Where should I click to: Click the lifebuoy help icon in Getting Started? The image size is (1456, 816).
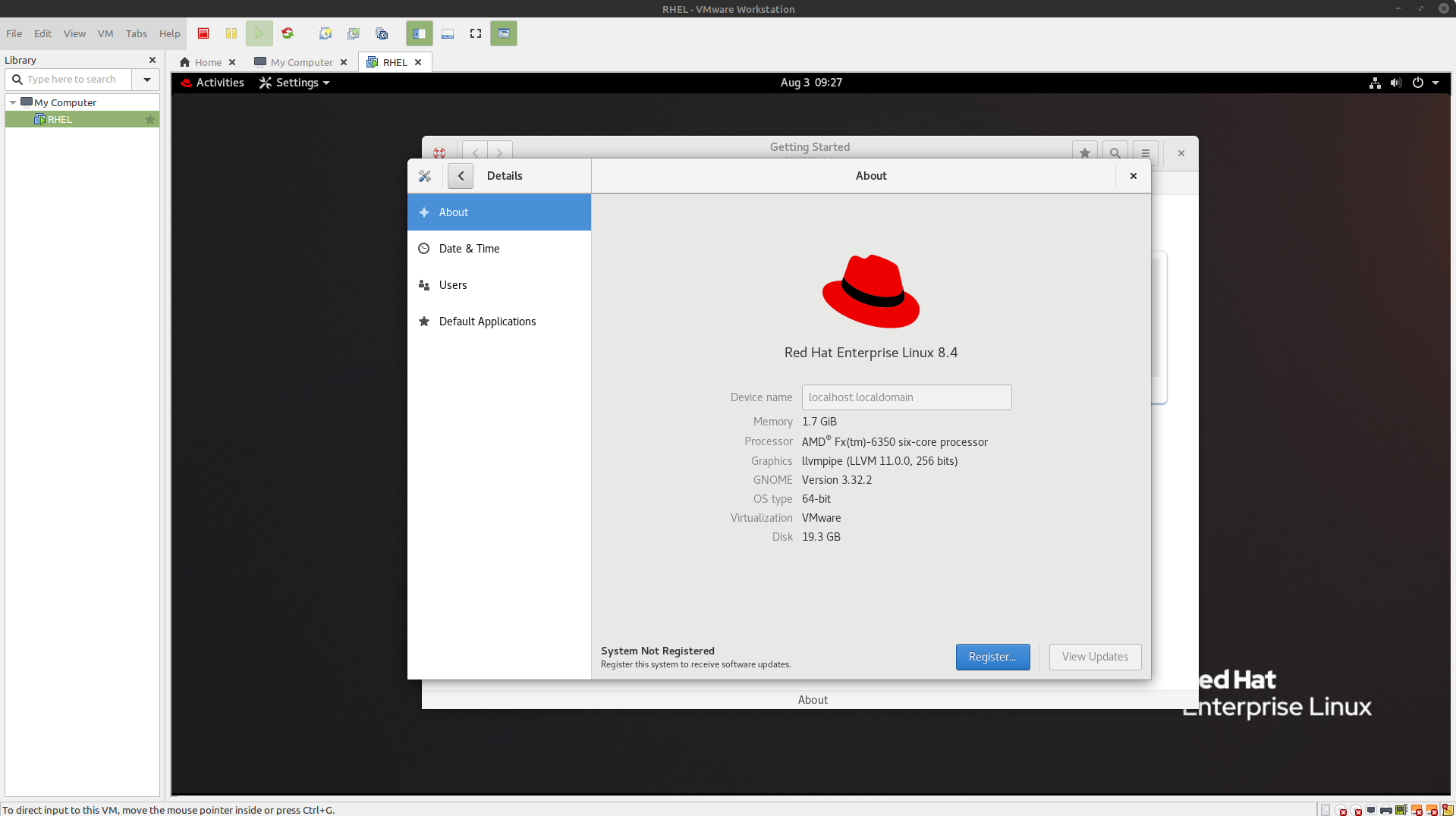click(439, 152)
